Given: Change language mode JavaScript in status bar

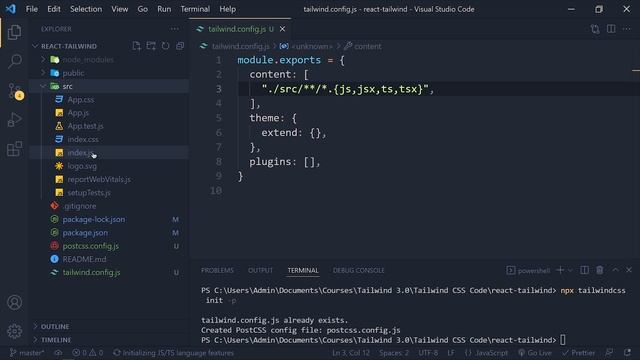Looking at the screenshot, I should tap(486, 353).
